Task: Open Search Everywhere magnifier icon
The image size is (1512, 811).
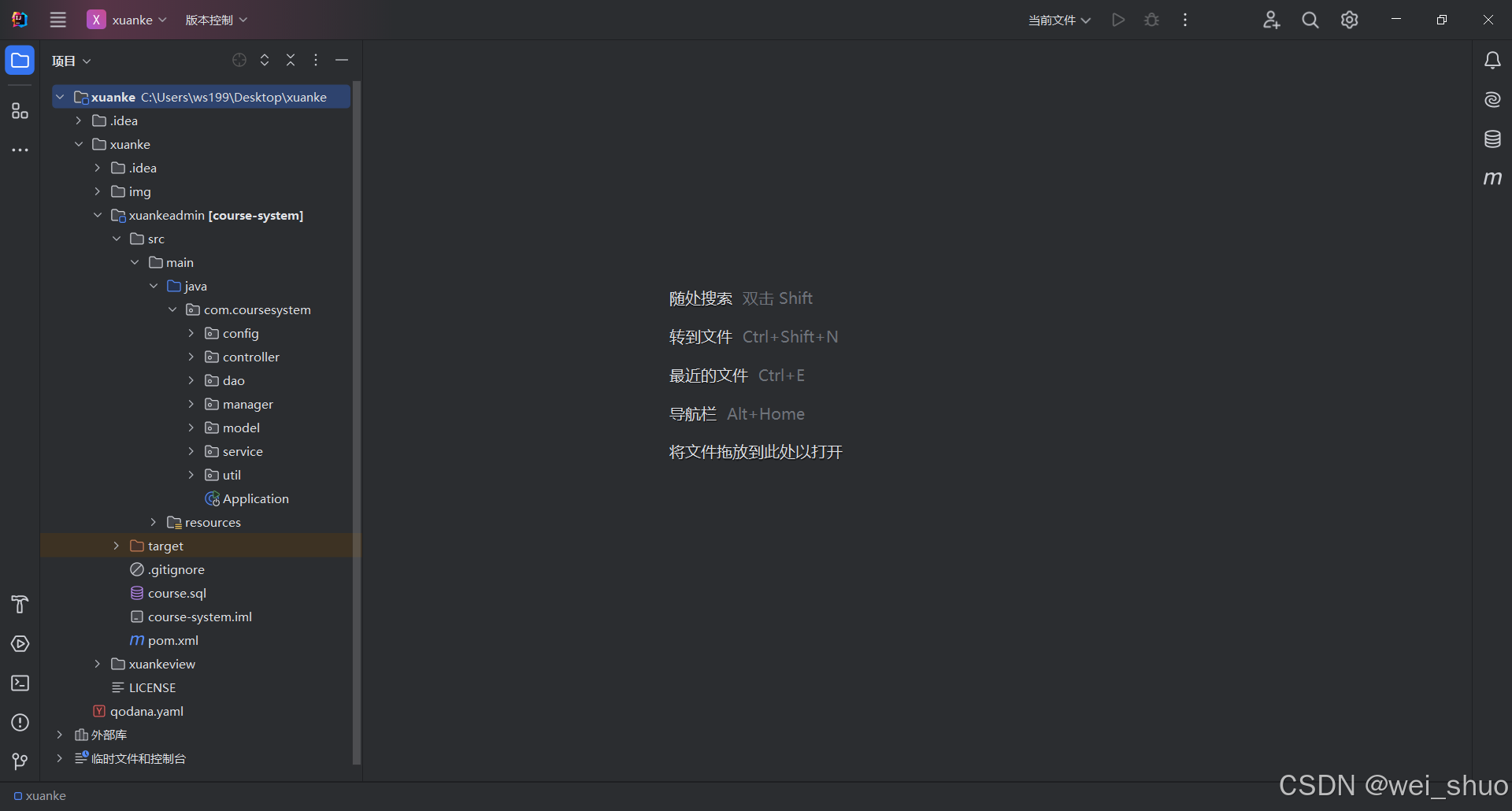Action: 1310,20
